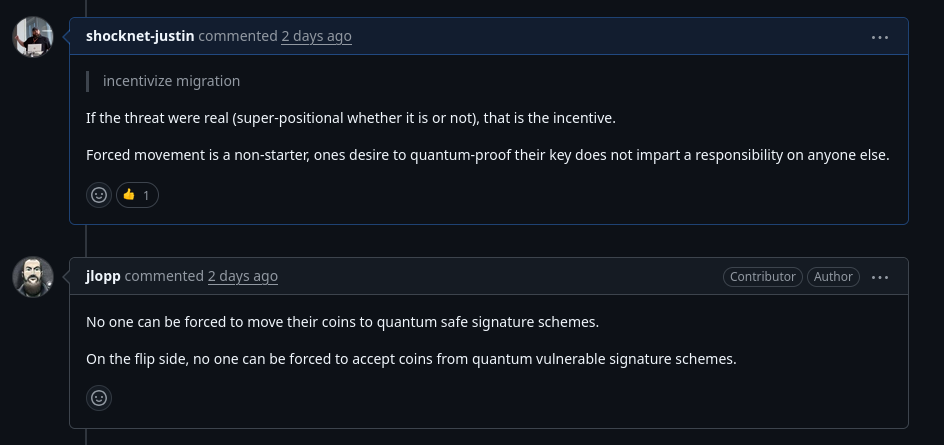Open the three-dot menu on shocknet-justin's comment
This screenshot has width=944, height=445.
pyautogui.click(x=880, y=37)
